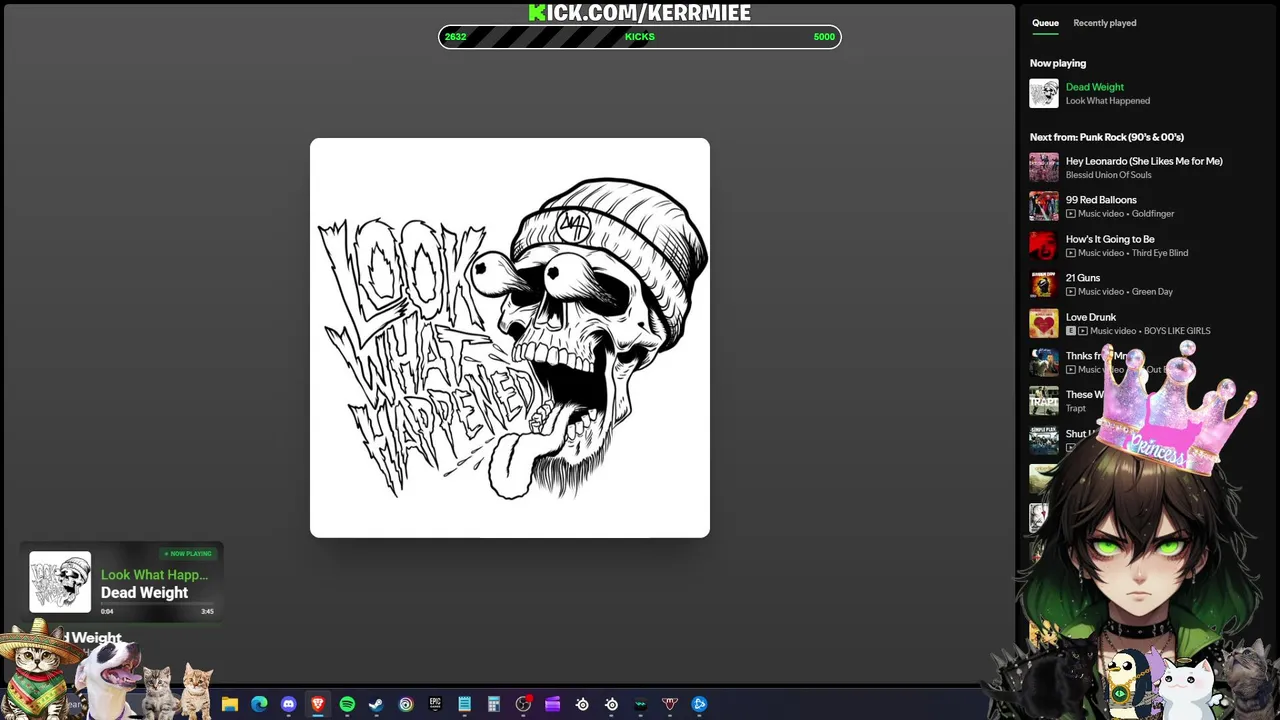Open File Explorer from the taskbar
The height and width of the screenshot is (720, 1280).
tap(230, 704)
